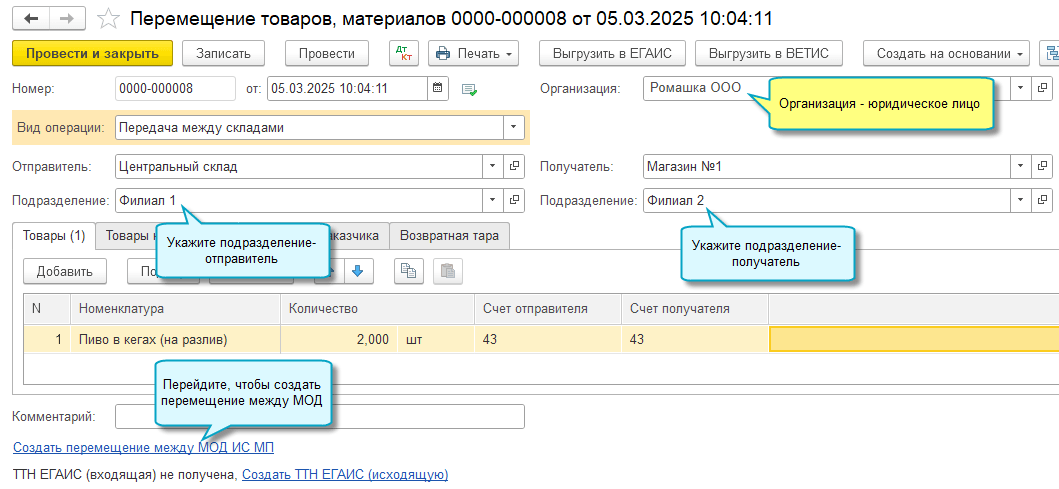Move row down with blue arrow
1059x489 pixels.
360,270
